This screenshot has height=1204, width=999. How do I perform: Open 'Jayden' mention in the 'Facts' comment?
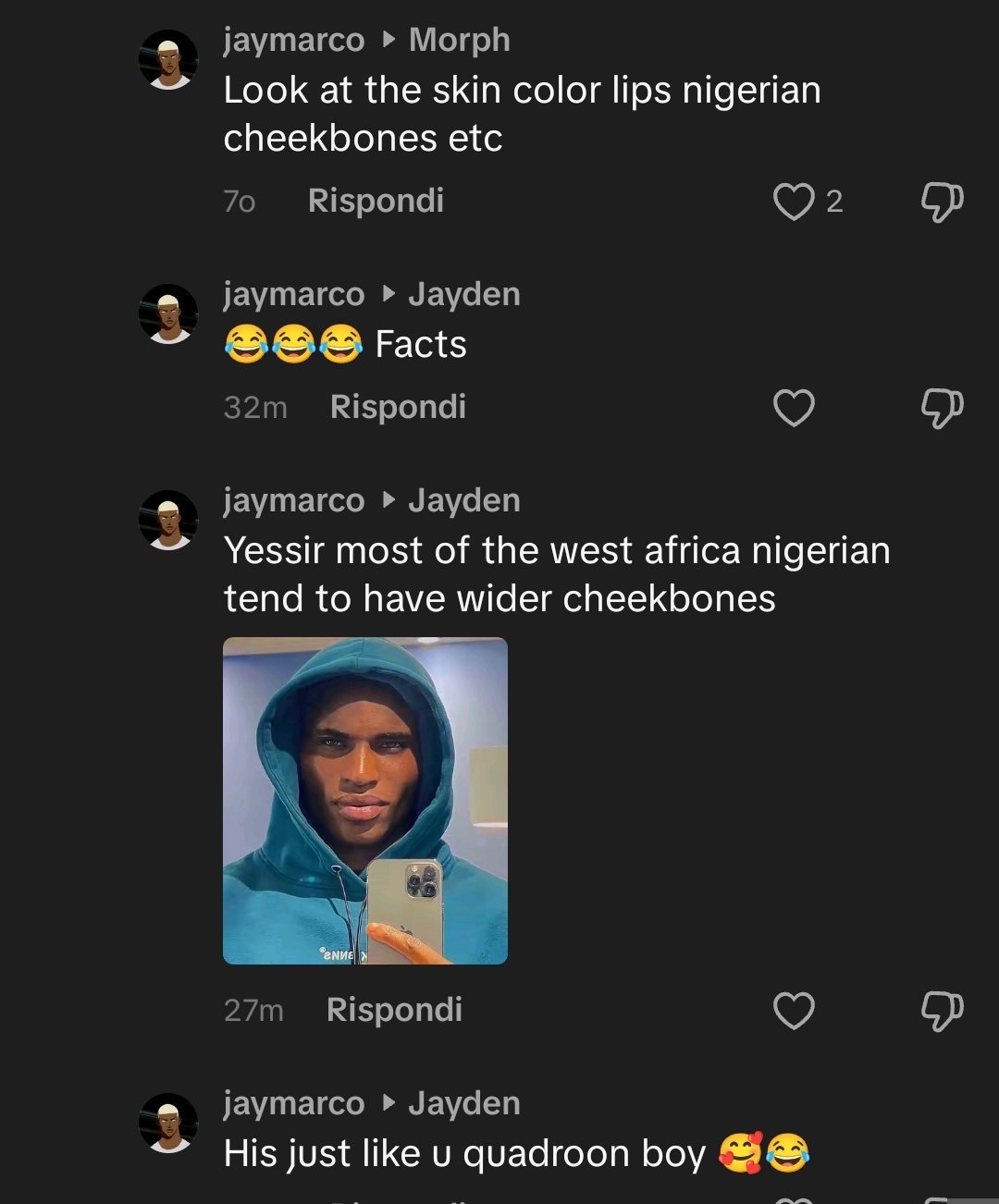[x=464, y=294]
